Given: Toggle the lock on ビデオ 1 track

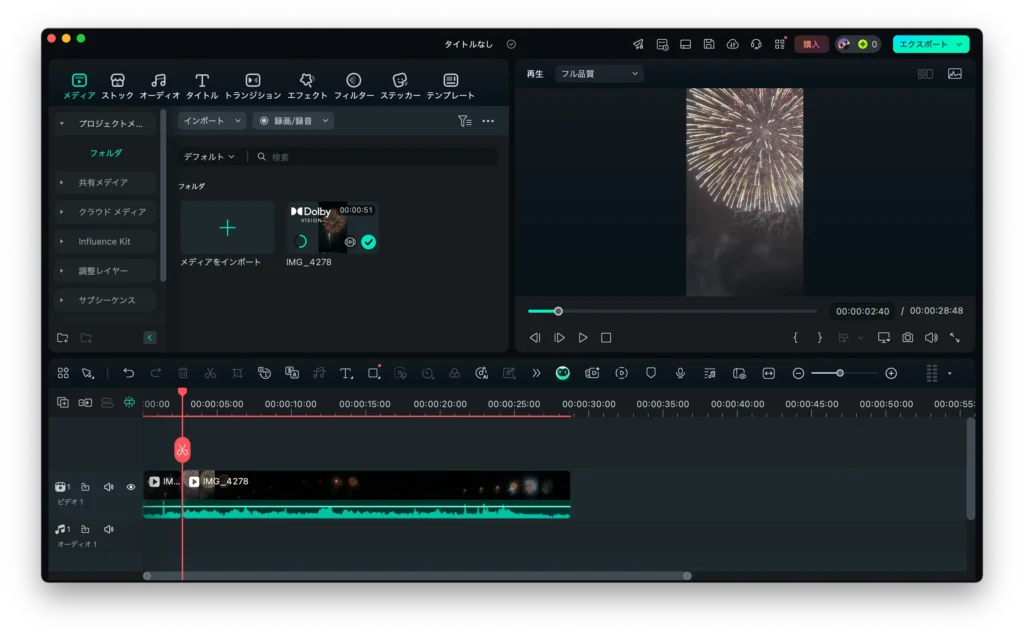Looking at the screenshot, I should pos(85,487).
